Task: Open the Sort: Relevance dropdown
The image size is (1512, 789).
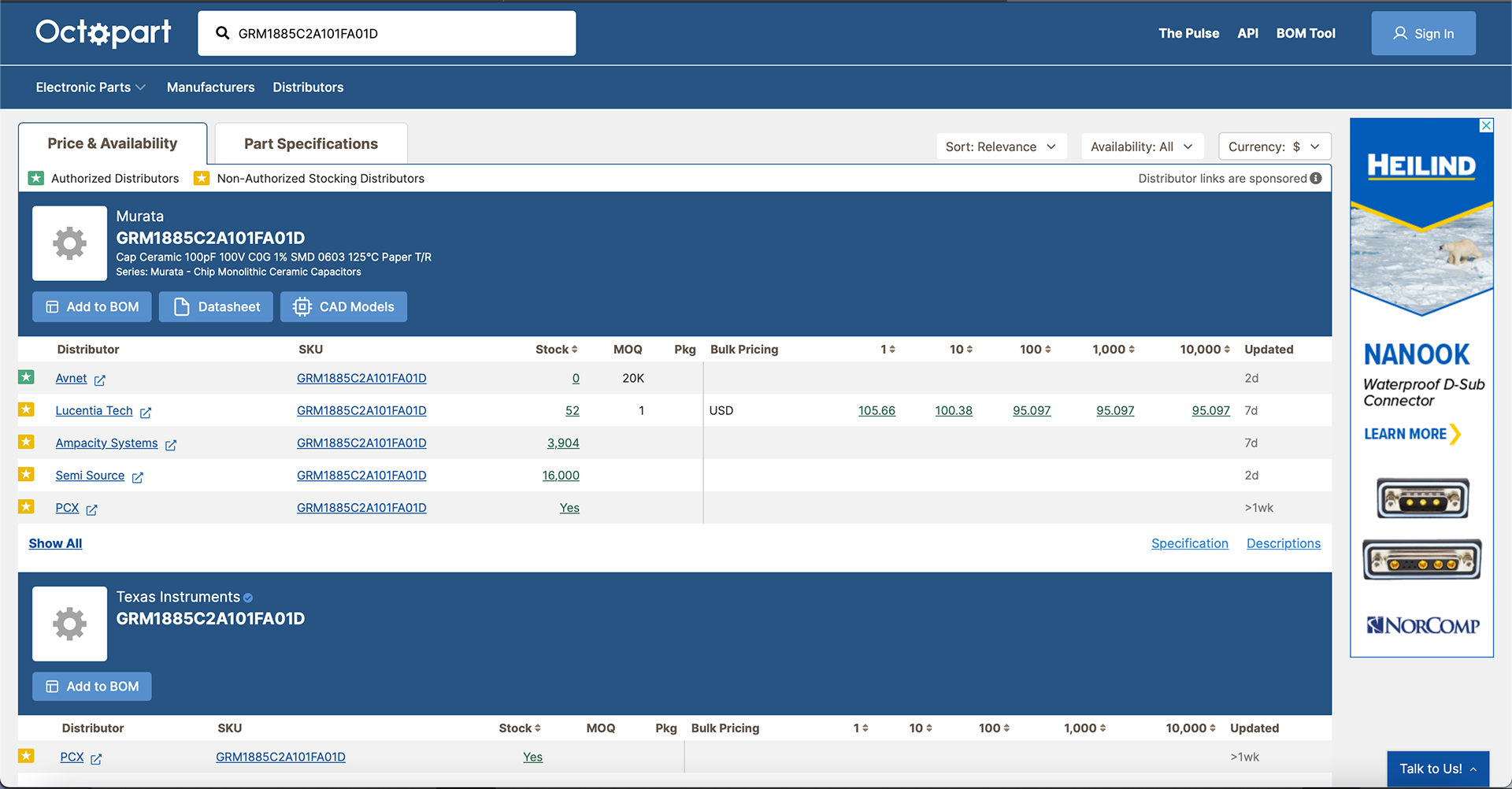Action: point(1001,146)
